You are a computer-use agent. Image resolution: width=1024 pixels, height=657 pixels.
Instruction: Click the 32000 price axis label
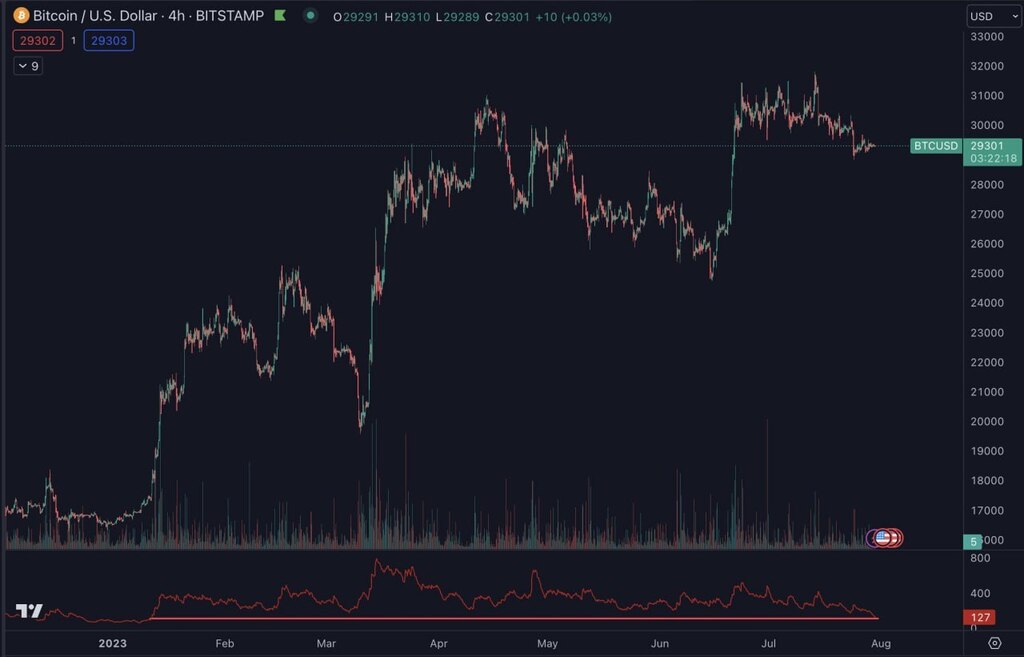pyautogui.click(x=987, y=66)
